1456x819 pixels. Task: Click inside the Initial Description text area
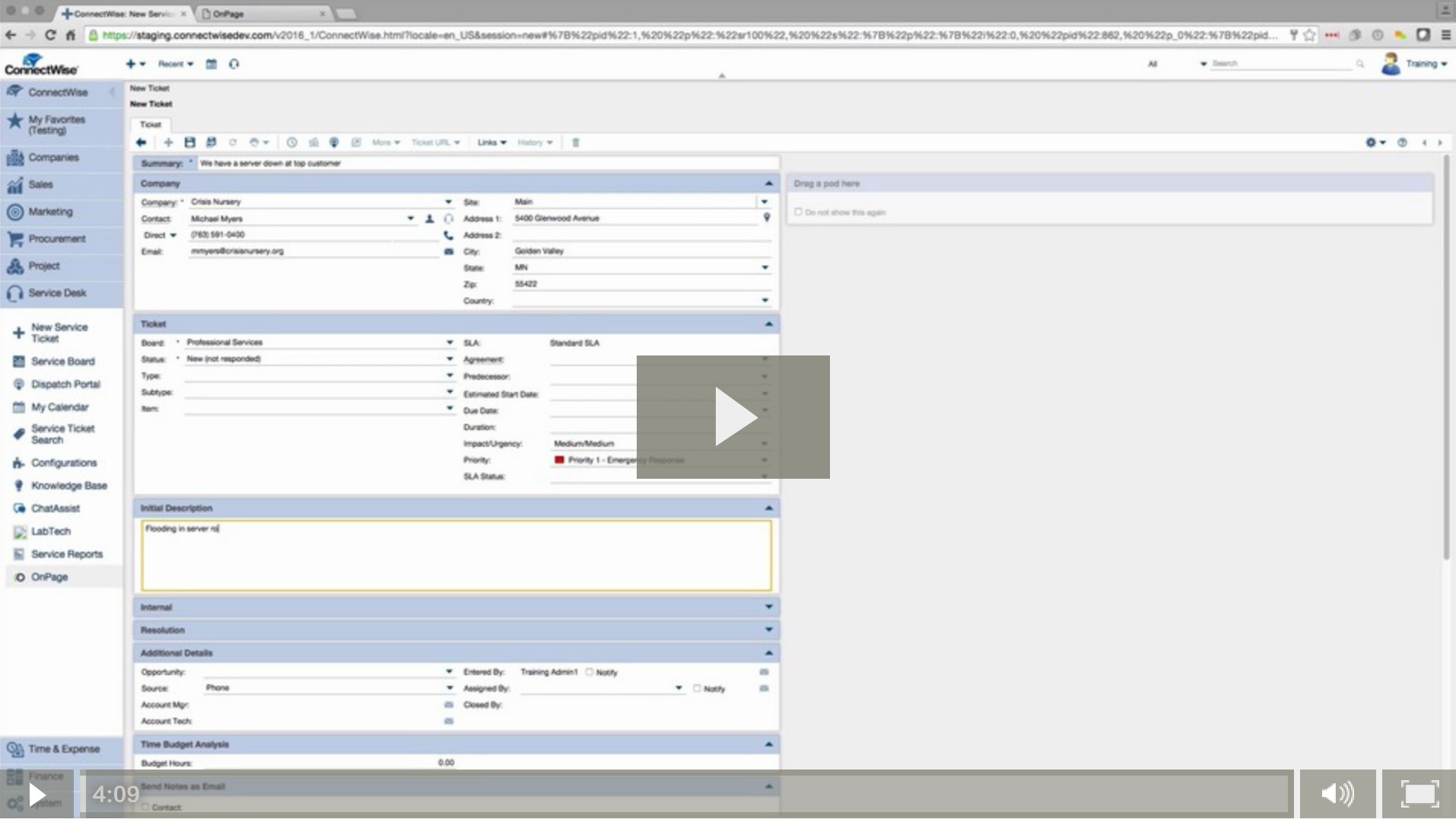pyautogui.click(x=456, y=556)
